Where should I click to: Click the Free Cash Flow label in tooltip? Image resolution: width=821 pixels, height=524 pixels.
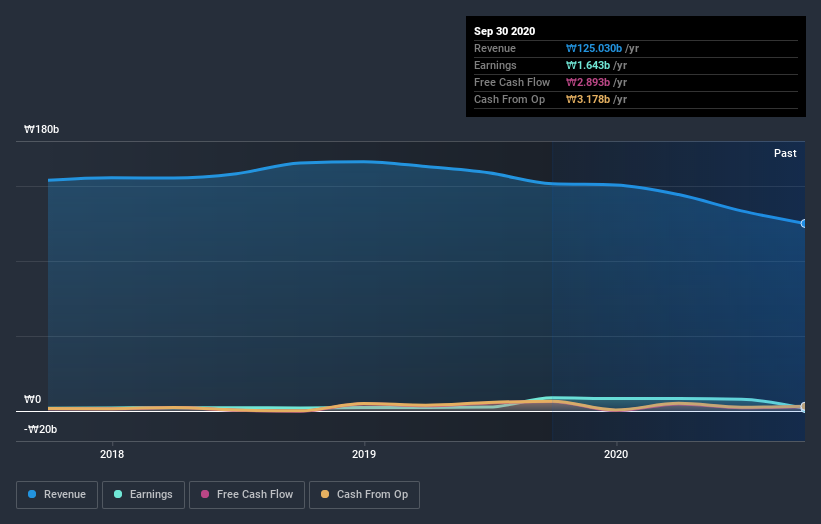coord(512,82)
